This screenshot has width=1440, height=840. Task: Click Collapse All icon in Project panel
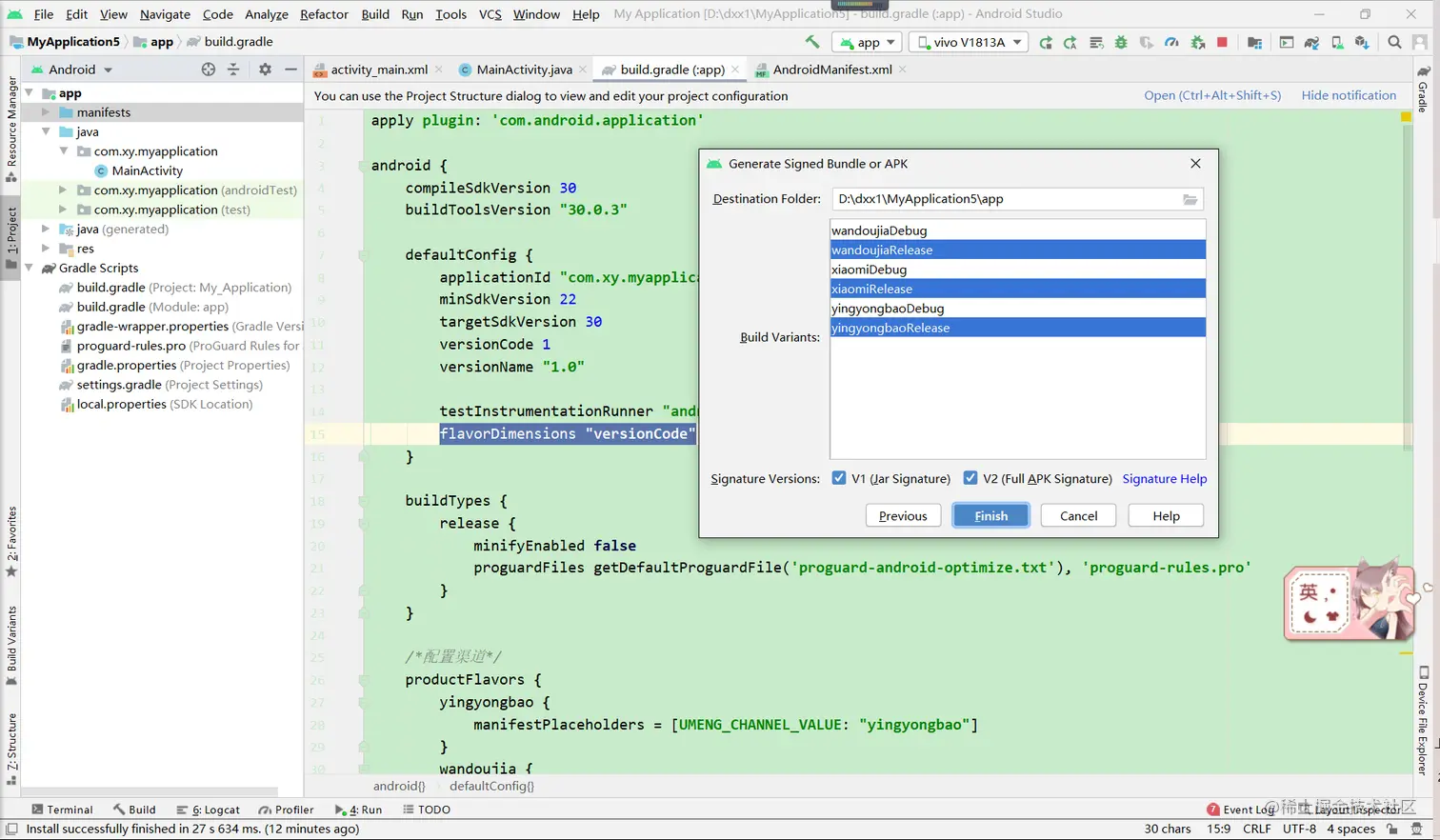click(x=233, y=70)
